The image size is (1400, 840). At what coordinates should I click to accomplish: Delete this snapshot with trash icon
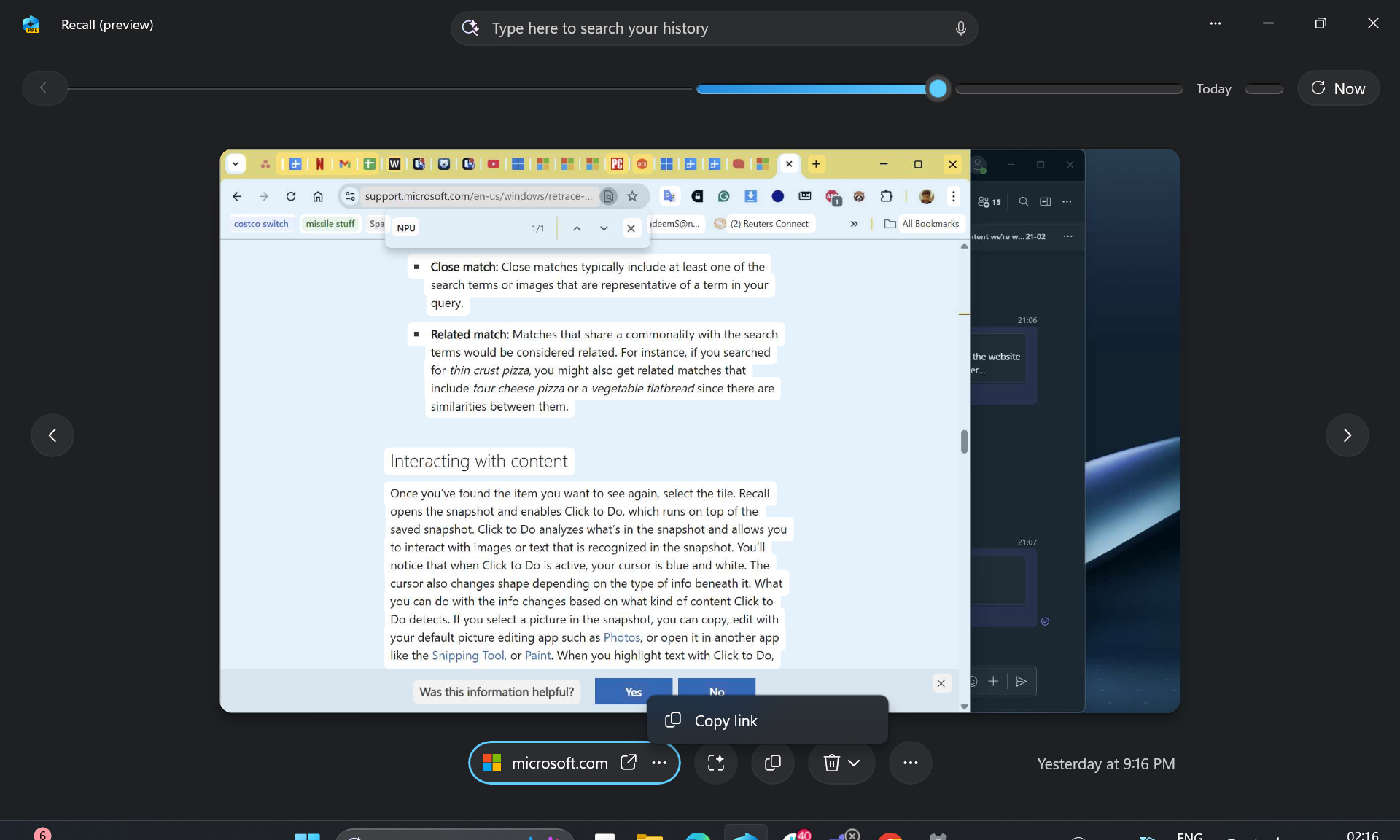(x=831, y=763)
